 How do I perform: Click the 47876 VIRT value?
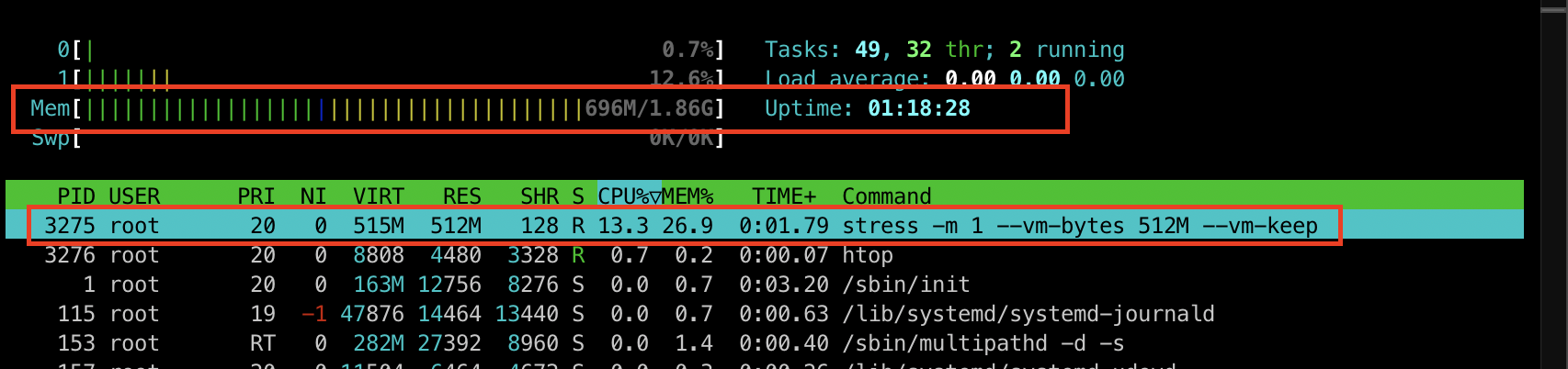tap(372, 314)
